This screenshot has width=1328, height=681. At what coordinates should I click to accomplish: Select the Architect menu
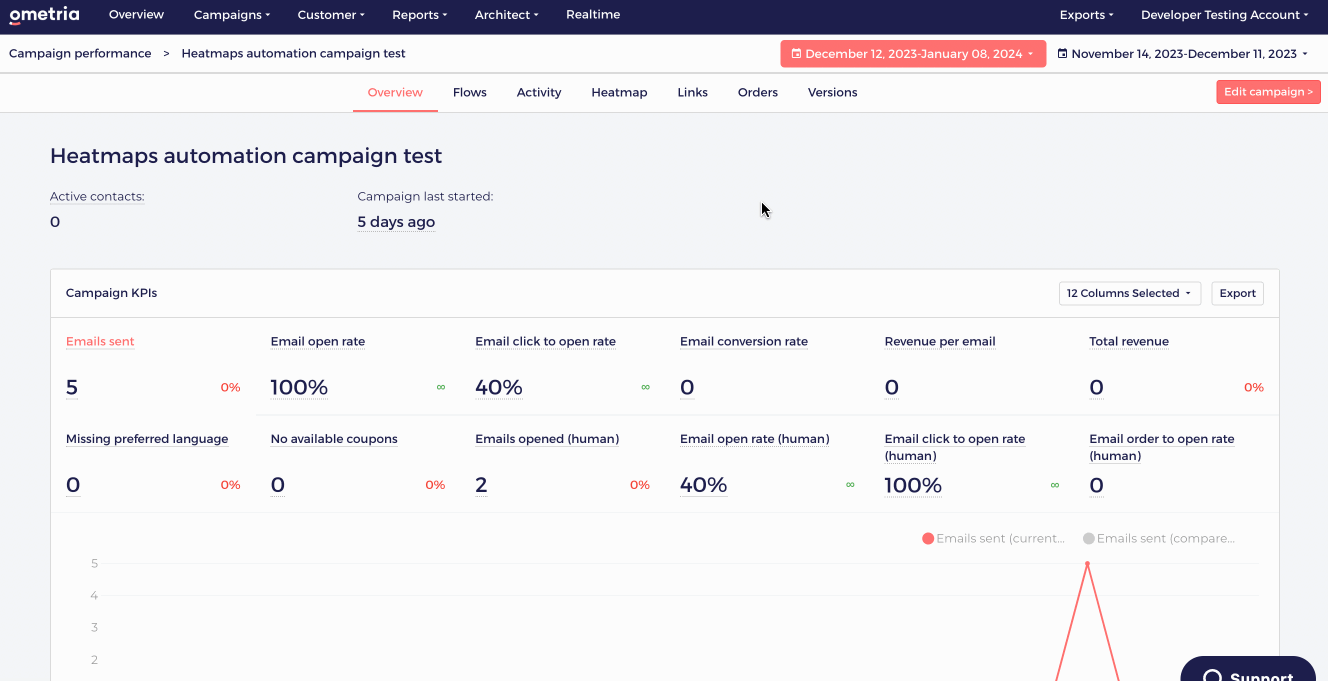[506, 15]
